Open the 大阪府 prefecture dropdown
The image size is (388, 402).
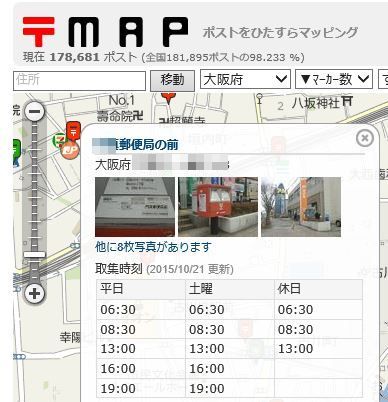tap(245, 79)
